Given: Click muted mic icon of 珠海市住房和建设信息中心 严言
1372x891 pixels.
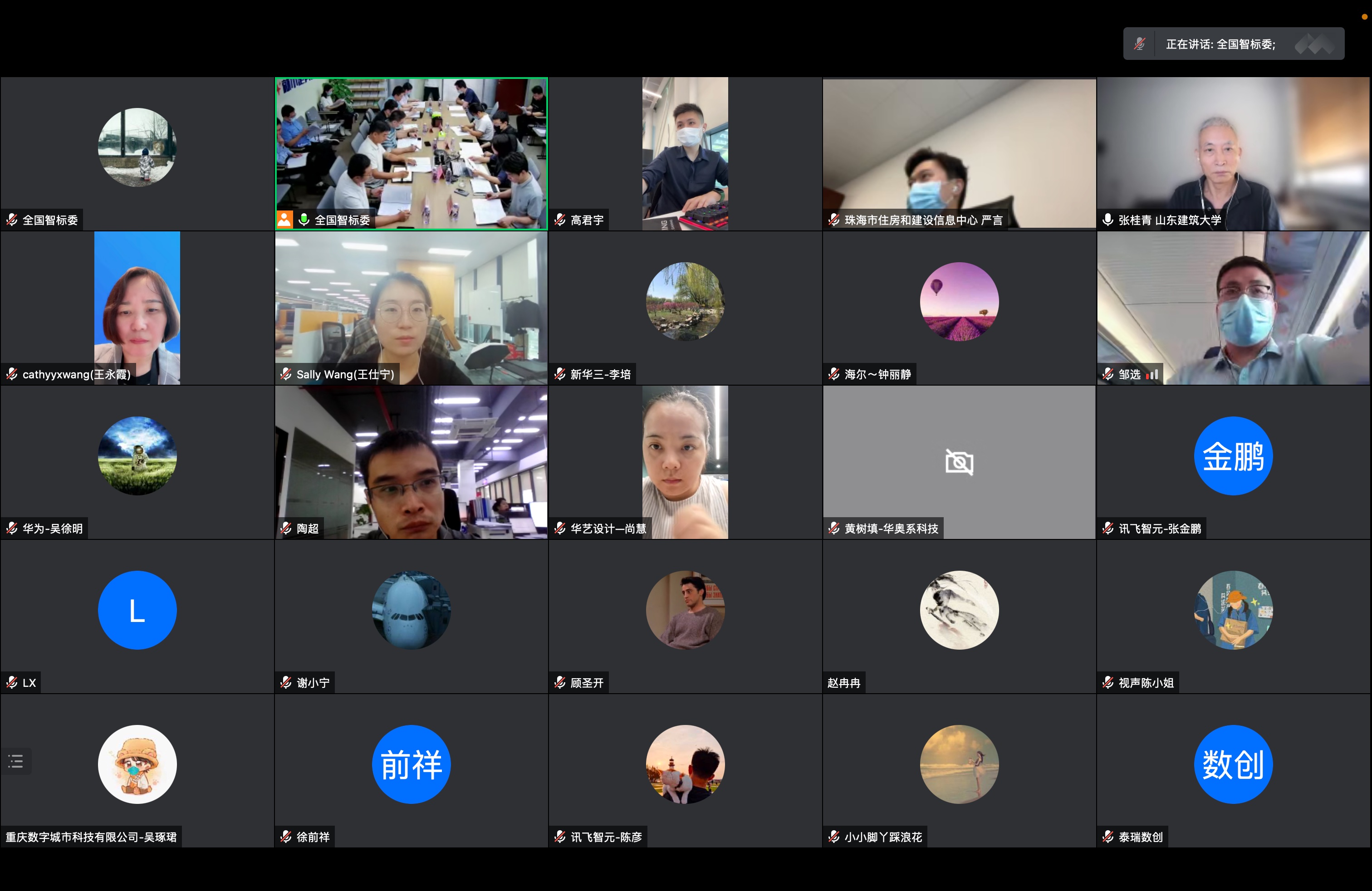Looking at the screenshot, I should tap(834, 220).
